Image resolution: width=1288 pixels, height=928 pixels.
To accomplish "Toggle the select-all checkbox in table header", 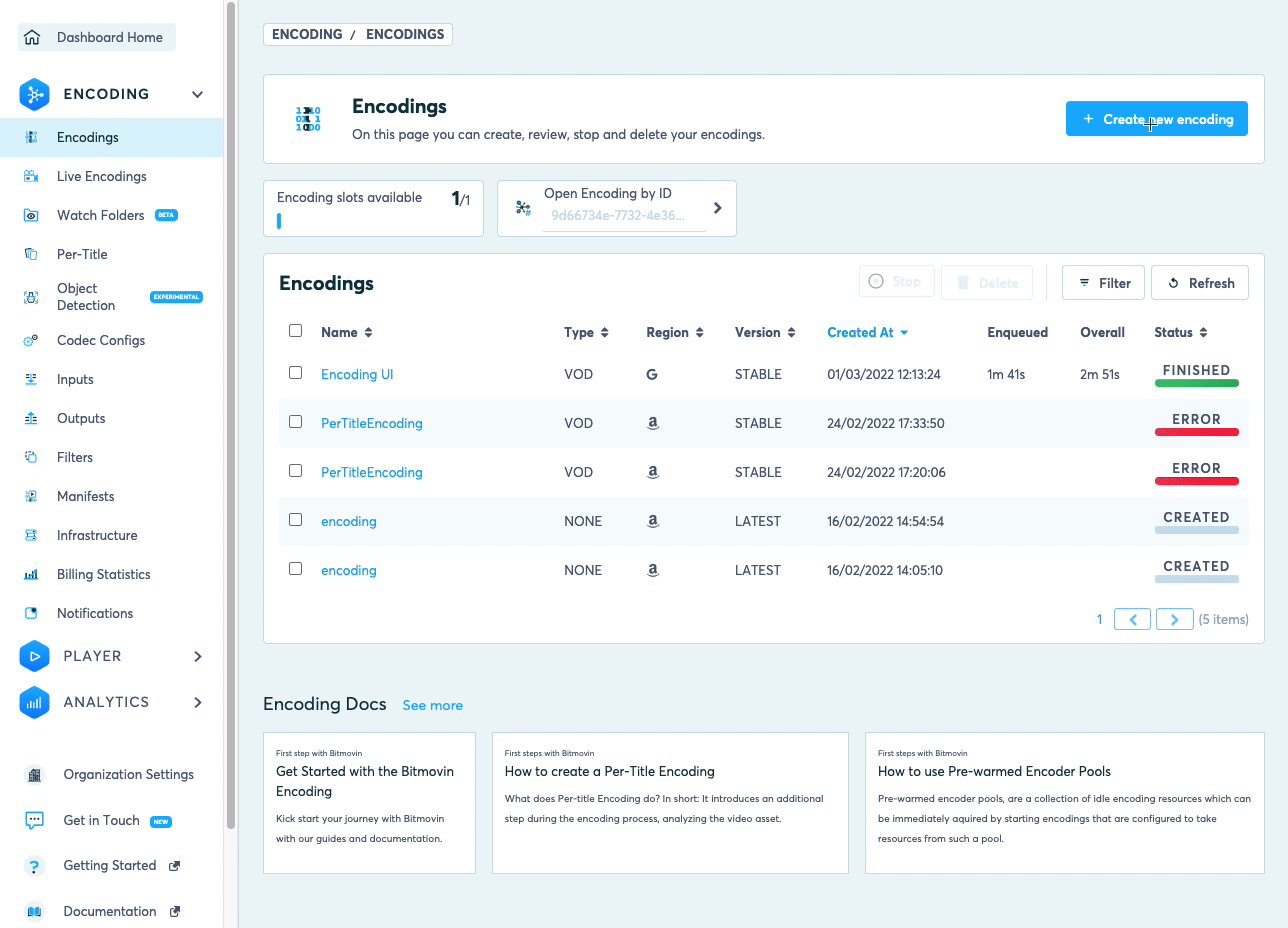I will pyautogui.click(x=295, y=331).
